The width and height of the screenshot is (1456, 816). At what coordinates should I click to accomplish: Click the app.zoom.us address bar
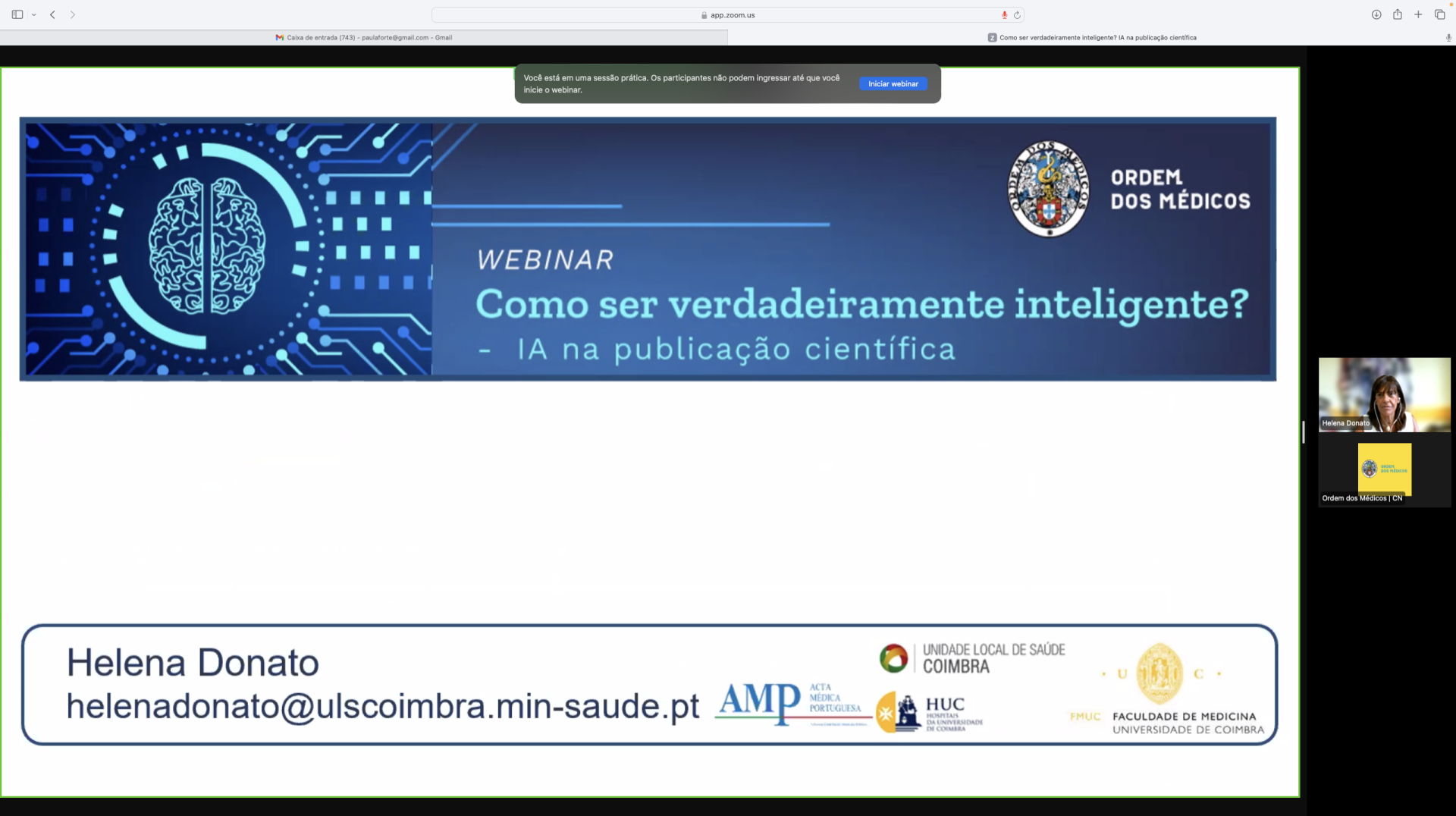pos(727,14)
